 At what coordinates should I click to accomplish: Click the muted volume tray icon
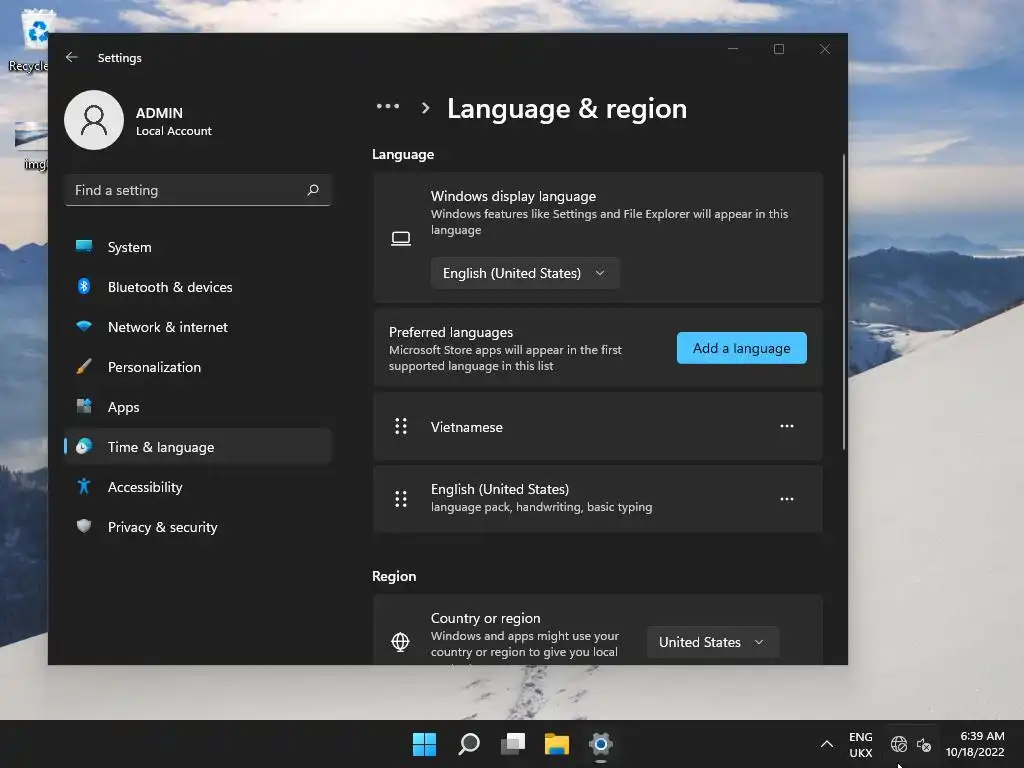[923, 744]
